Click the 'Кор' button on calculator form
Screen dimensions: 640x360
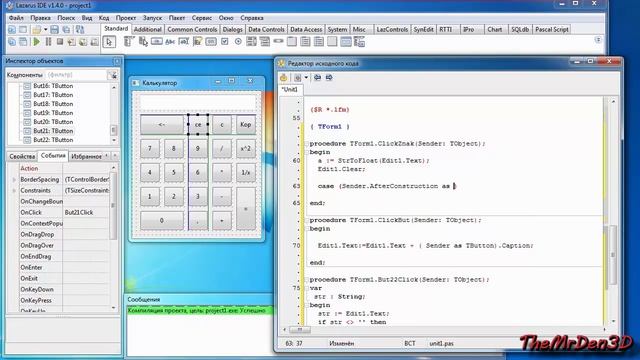(x=246, y=124)
